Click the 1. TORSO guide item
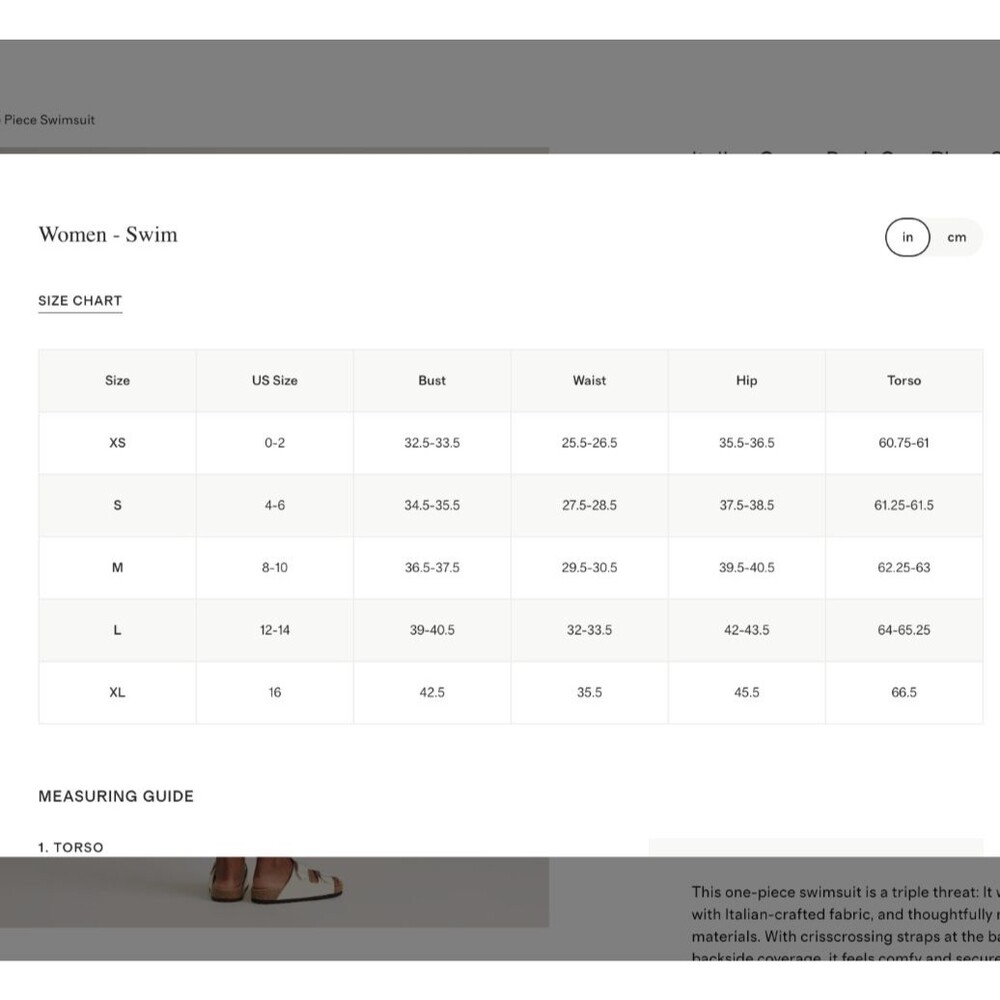The image size is (1000, 1000). pos(71,848)
